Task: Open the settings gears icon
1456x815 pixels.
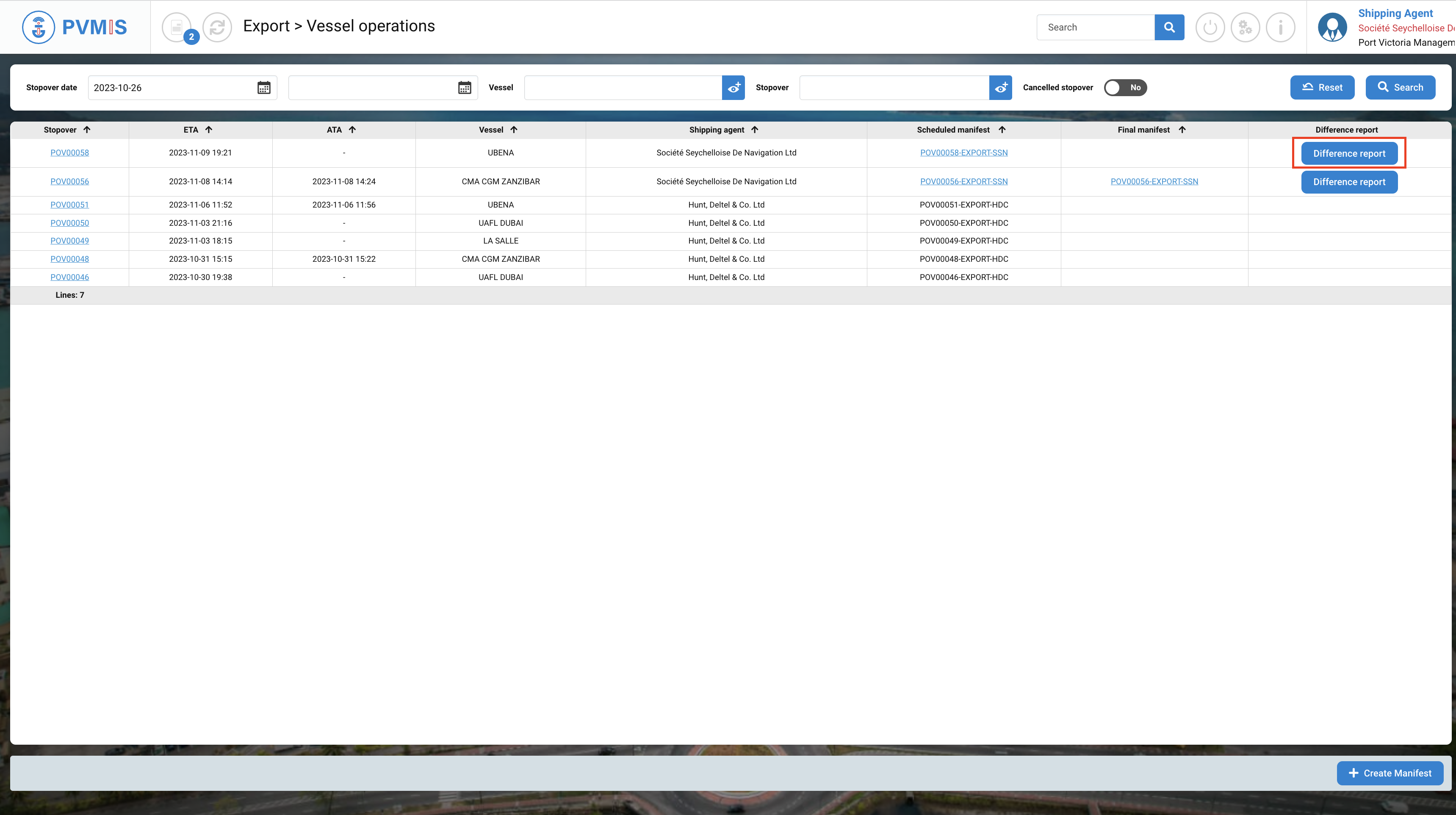Action: click(1245, 27)
